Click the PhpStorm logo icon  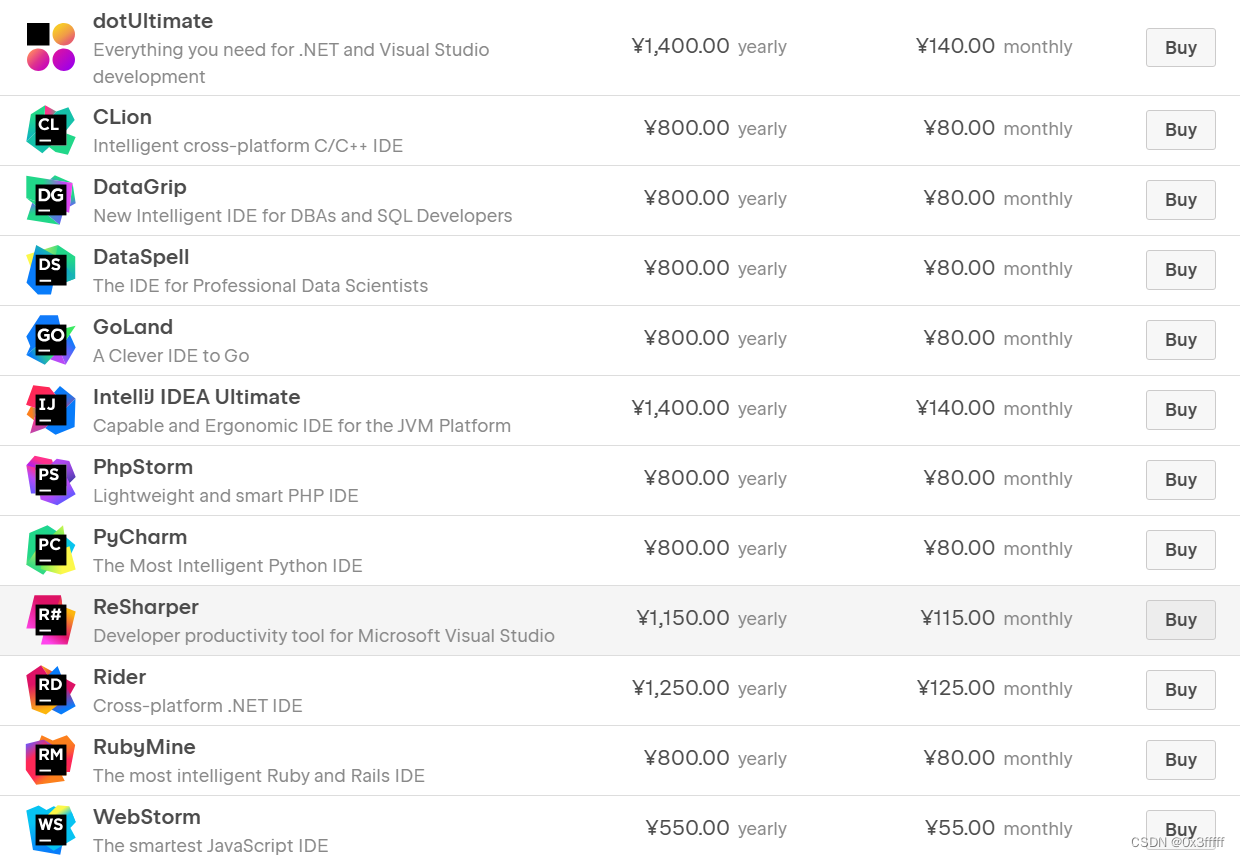51,480
